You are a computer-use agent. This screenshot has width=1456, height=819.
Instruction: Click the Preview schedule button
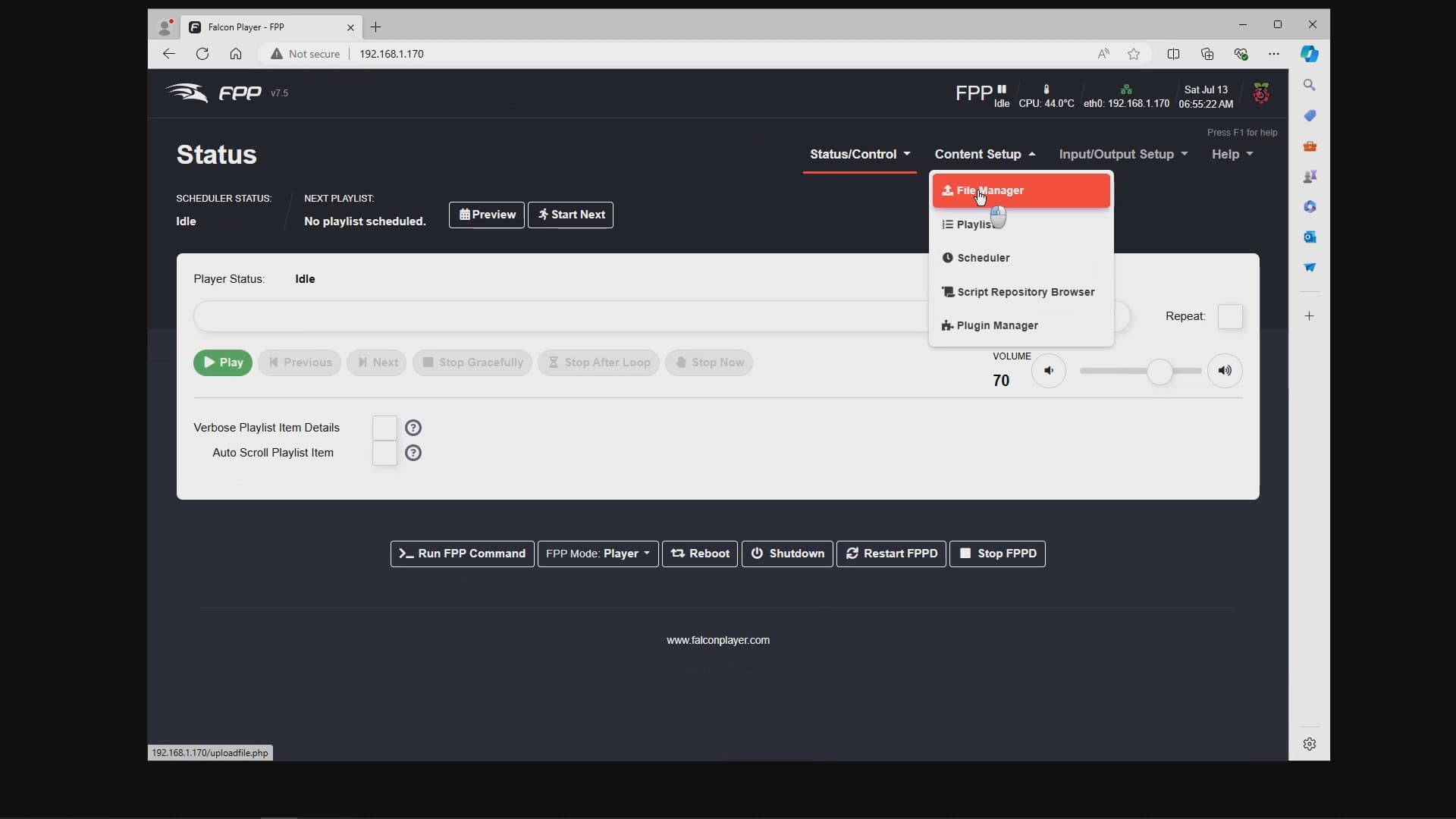point(486,215)
